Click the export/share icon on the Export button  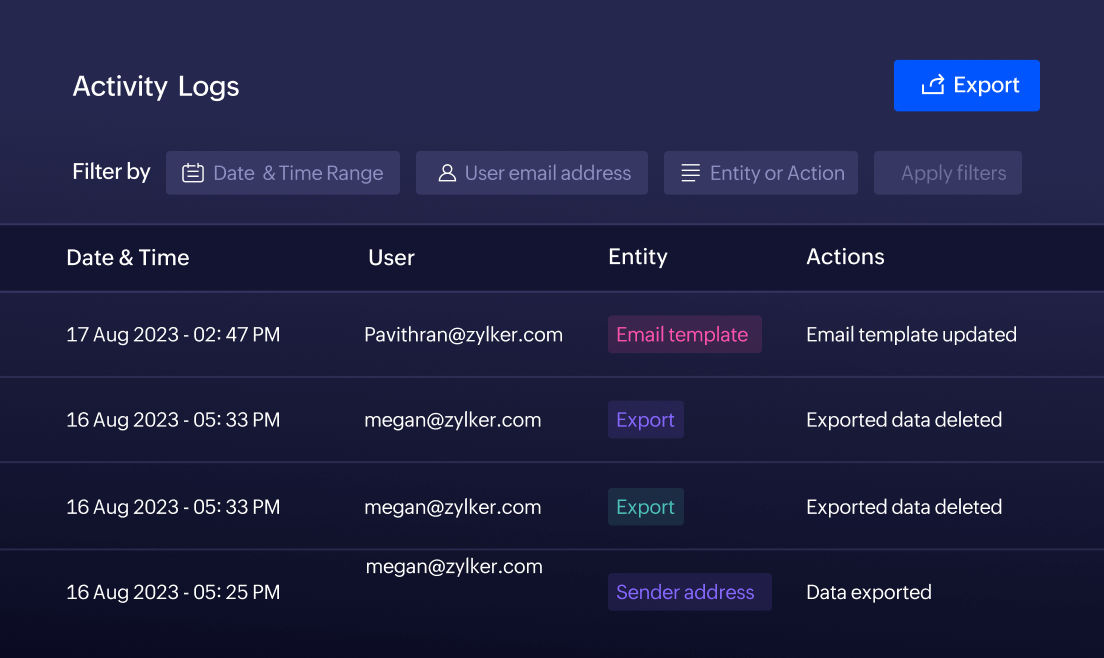click(x=933, y=85)
